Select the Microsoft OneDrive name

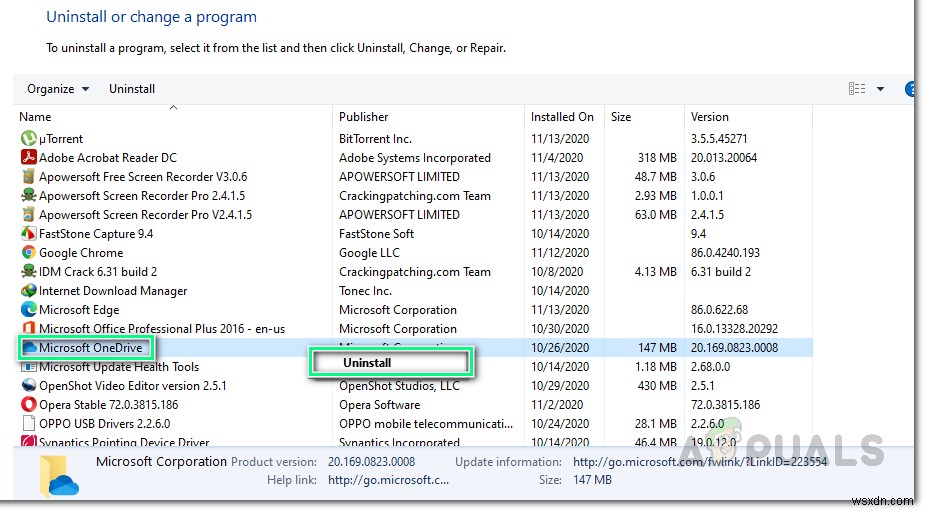tap(91, 348)
